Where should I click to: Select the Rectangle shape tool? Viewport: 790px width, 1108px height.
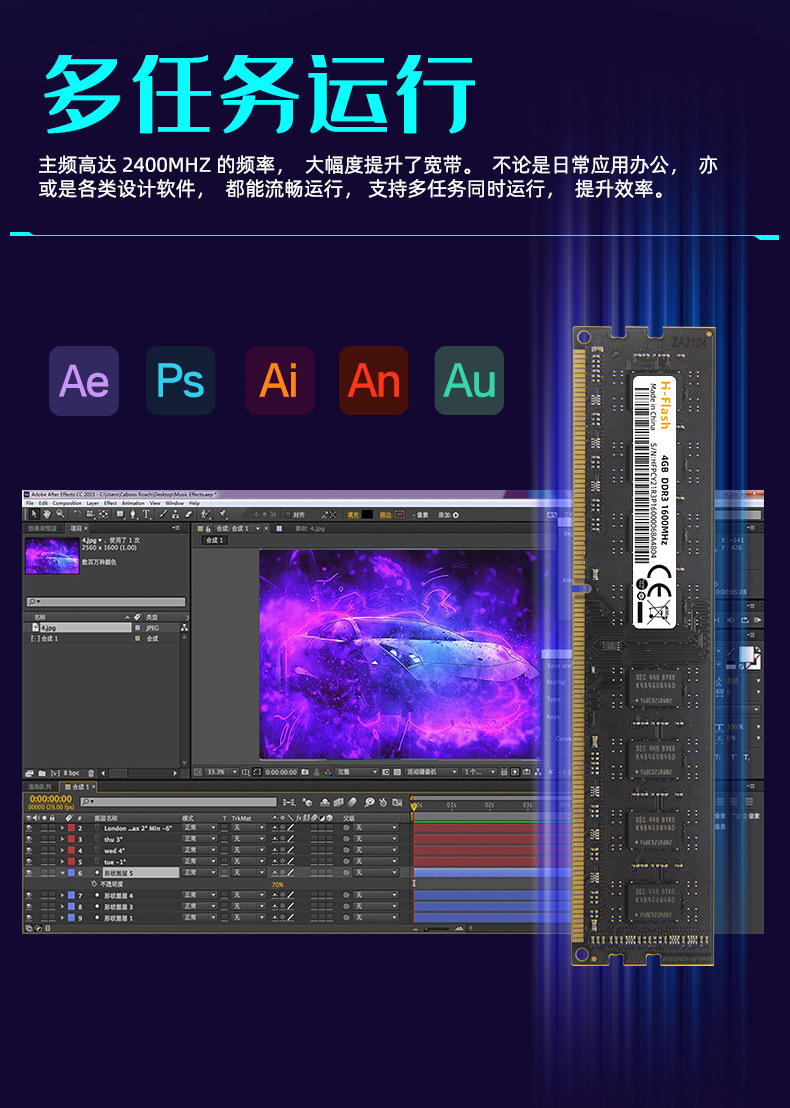pos(120,514)
